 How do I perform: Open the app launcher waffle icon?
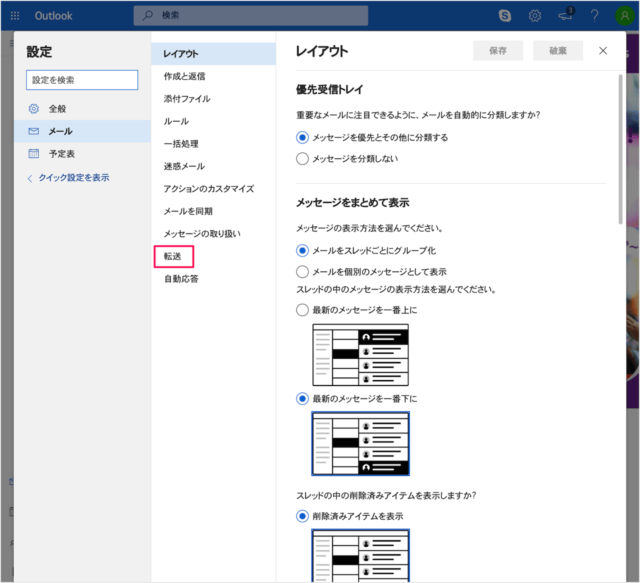15,15
